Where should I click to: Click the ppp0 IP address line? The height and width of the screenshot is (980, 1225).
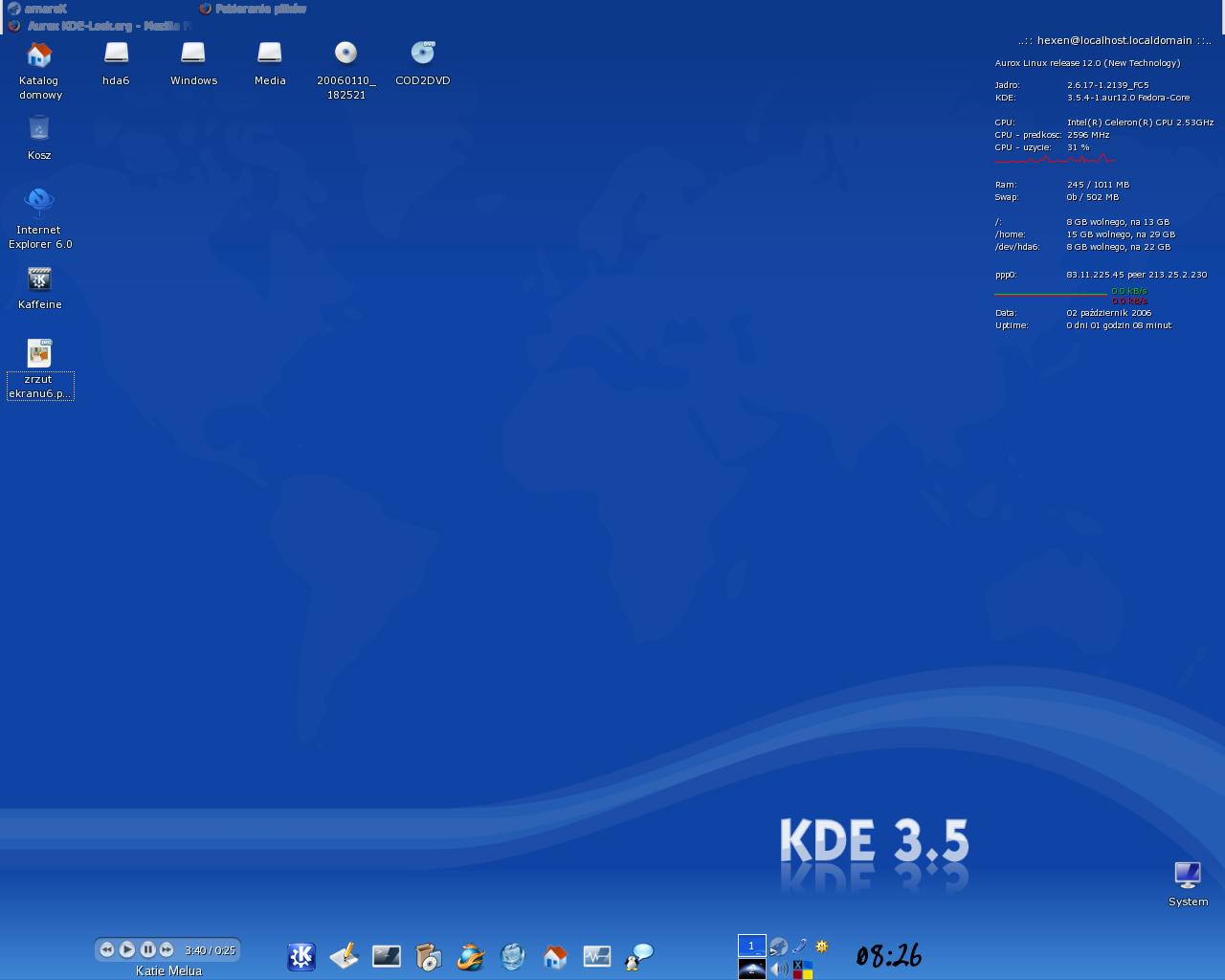[x=1101, y=275]
